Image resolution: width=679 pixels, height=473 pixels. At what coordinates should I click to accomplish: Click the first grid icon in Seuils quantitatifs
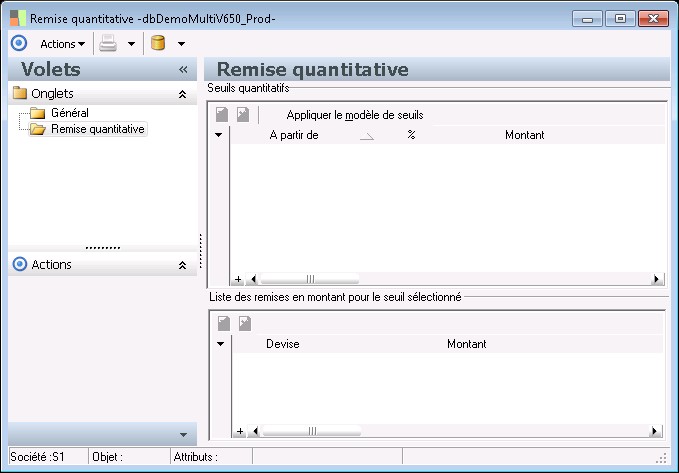click(x=222, y=114)
